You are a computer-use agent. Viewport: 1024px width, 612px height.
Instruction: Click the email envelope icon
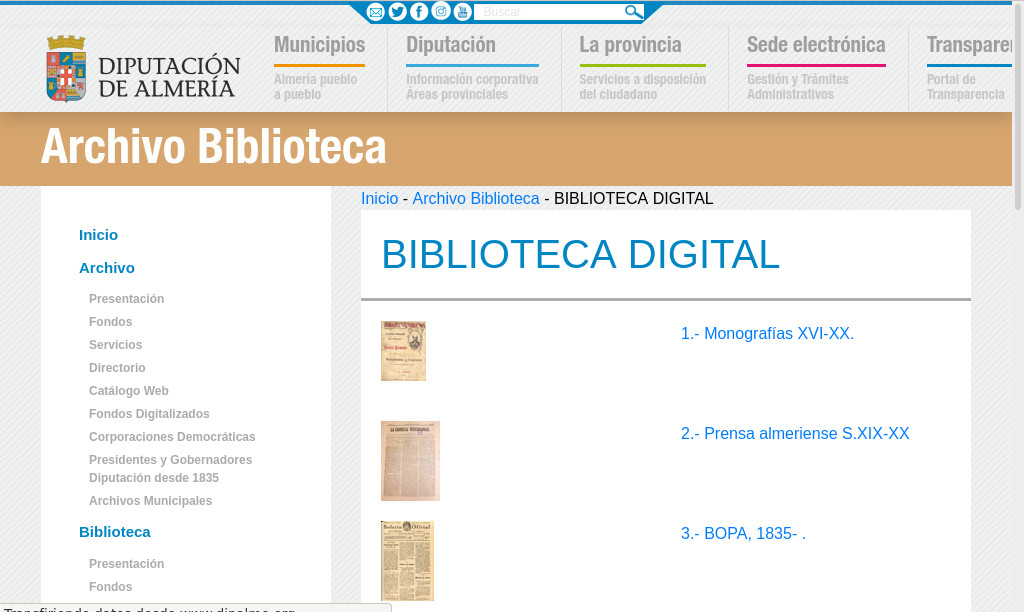click(376, 12)
